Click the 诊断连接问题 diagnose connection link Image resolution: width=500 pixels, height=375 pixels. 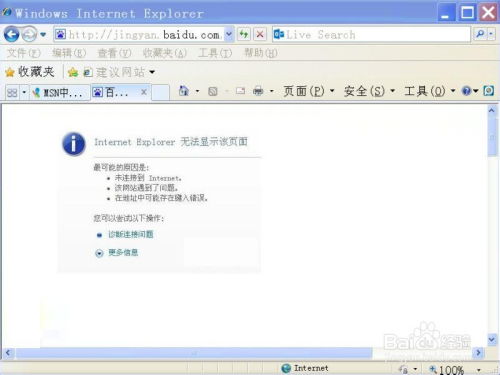(131, 234)
